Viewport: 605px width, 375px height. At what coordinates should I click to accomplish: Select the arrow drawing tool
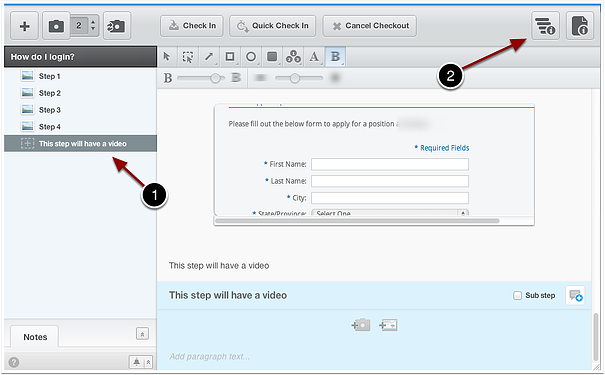(x=209, y=57)
